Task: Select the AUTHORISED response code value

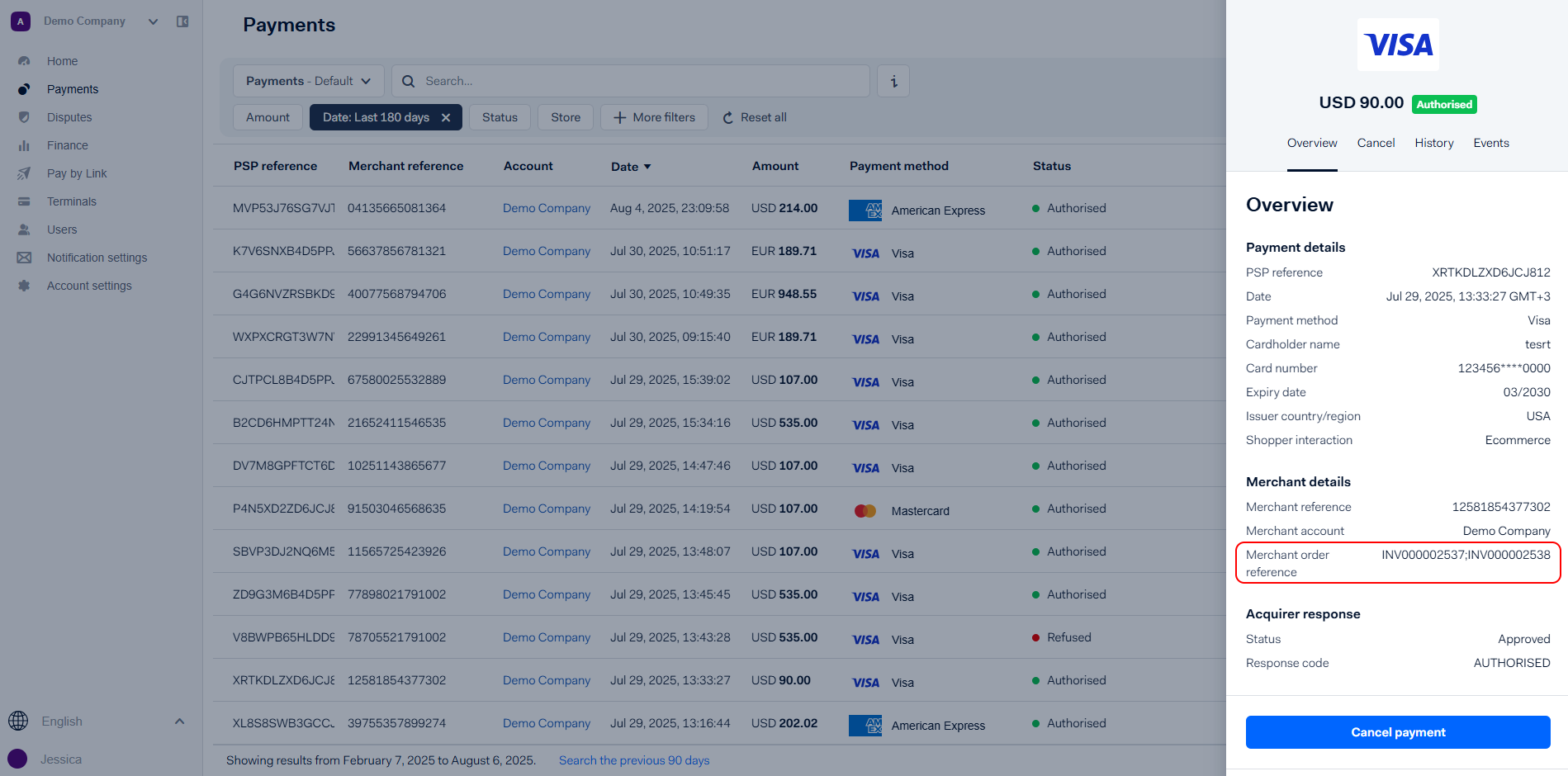Action: pos(1512,663)
